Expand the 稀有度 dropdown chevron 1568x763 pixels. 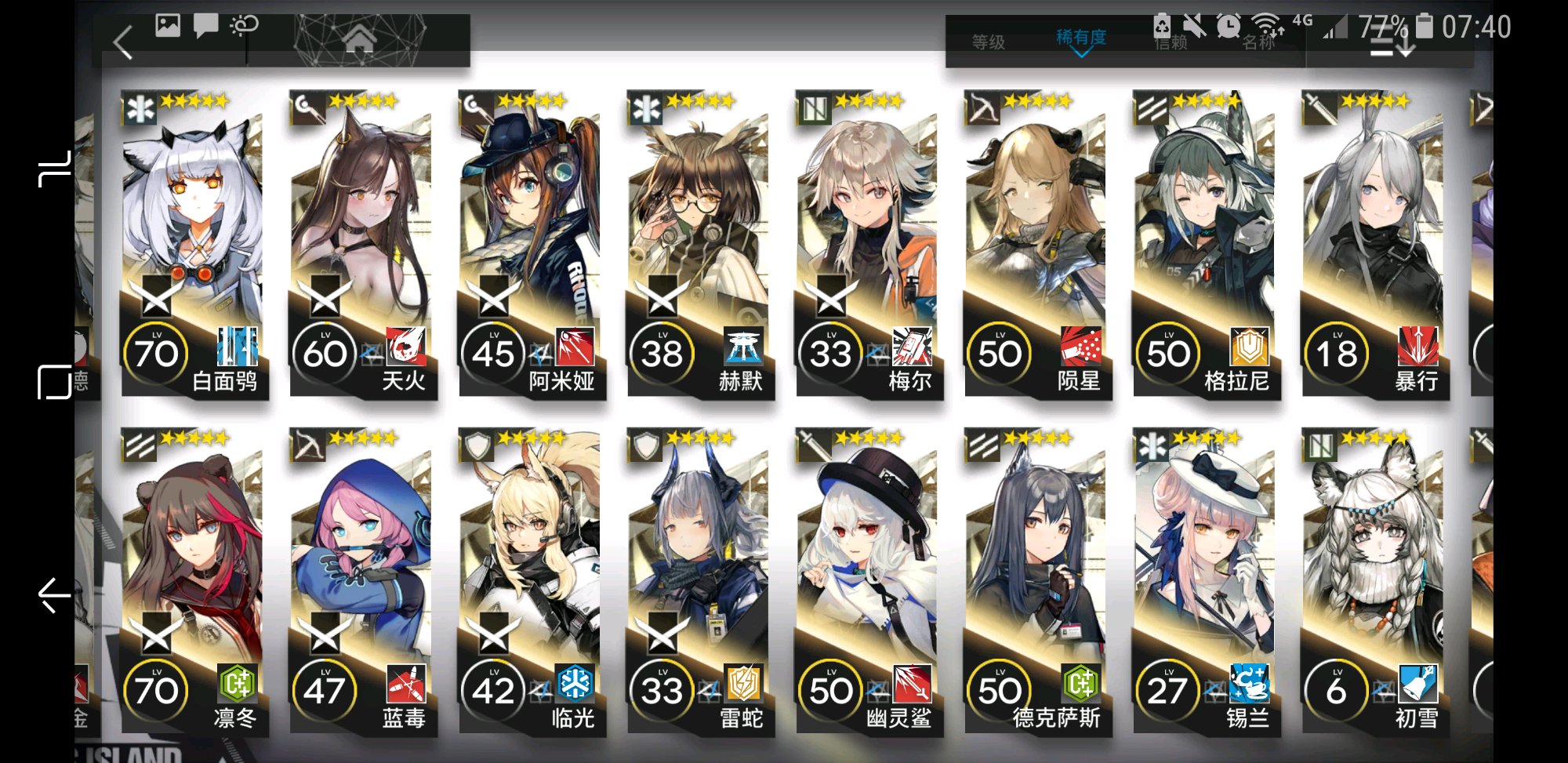1081,53
